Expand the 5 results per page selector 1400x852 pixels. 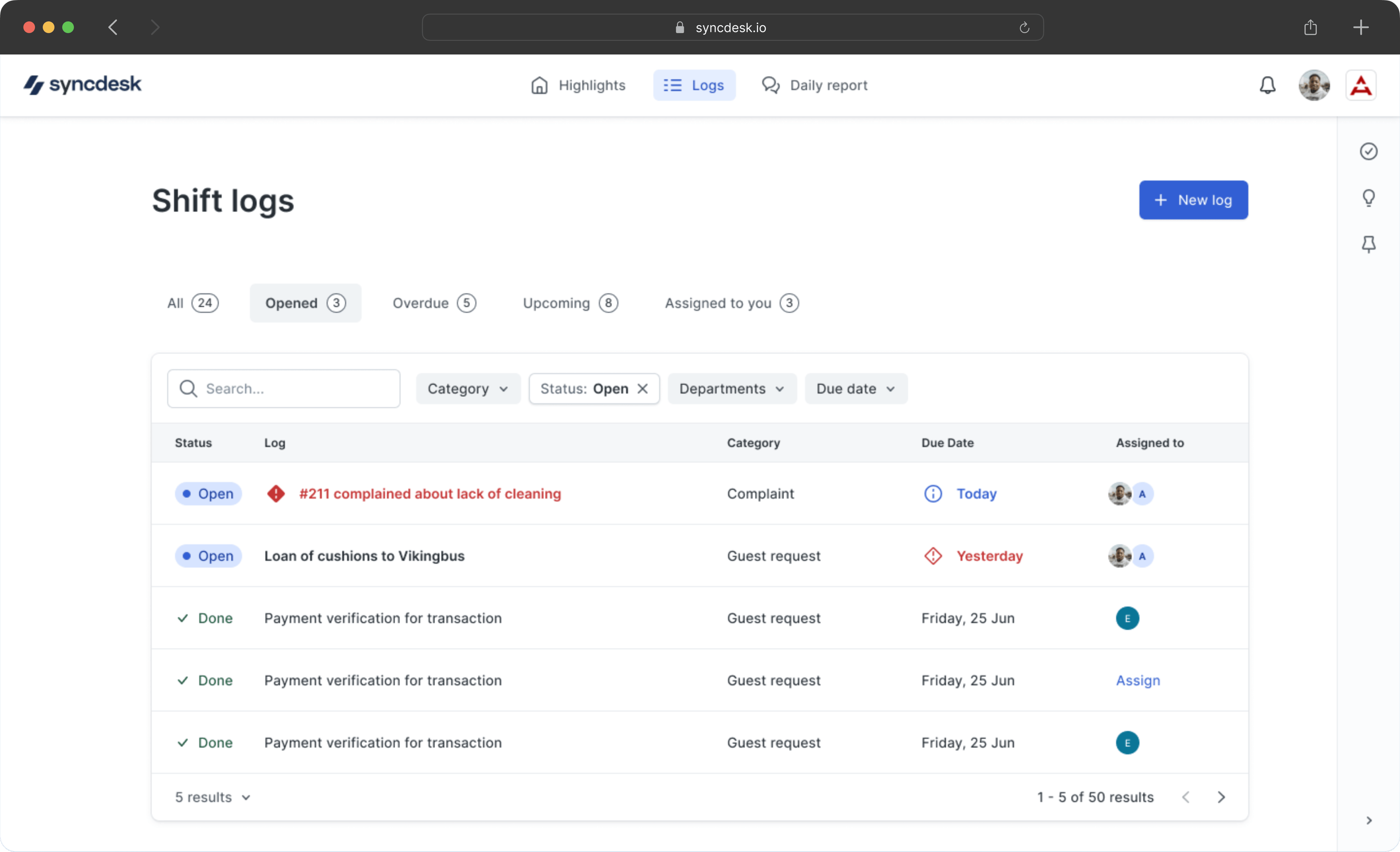pos(212,797)
